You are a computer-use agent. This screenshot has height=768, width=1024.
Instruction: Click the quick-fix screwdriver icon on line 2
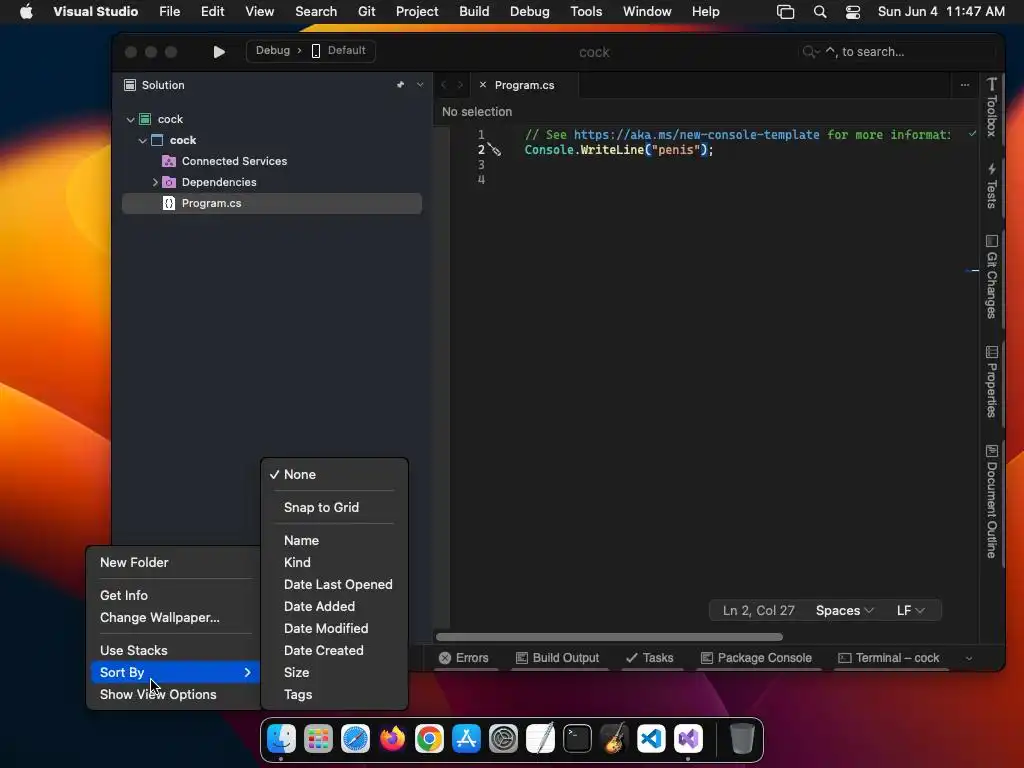coord(495,150)
